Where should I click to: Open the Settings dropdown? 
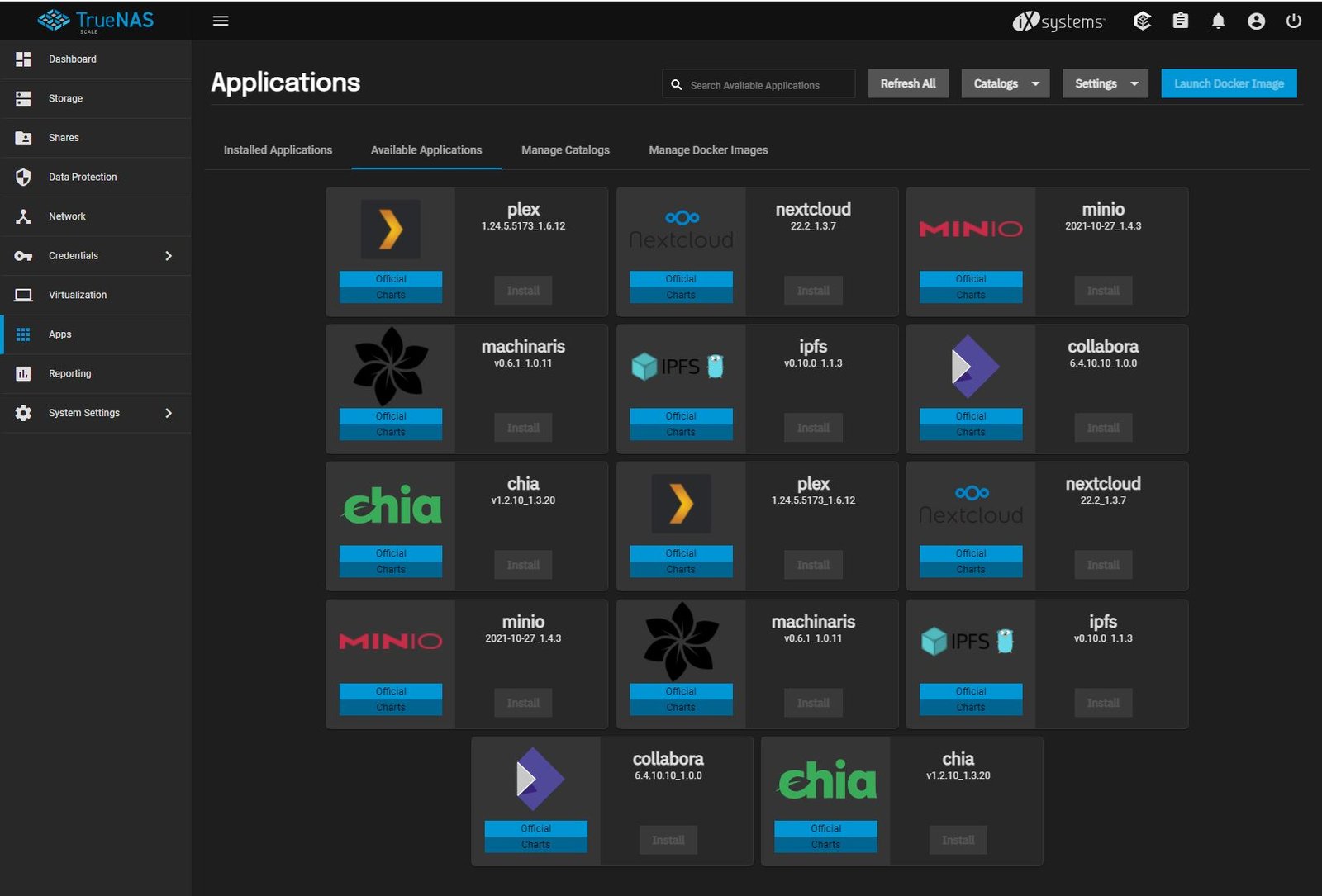coord(1106,83)
